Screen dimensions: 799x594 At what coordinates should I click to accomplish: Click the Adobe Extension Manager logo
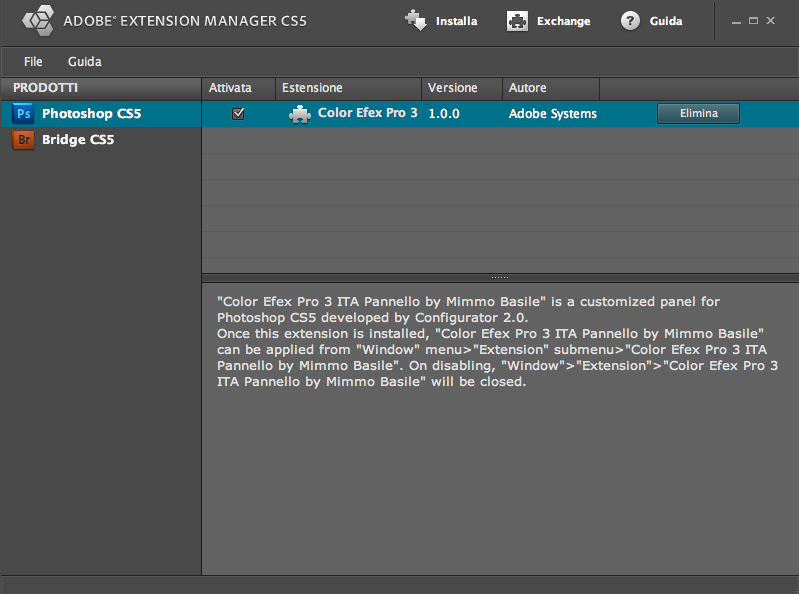click(x=38, y=21)
